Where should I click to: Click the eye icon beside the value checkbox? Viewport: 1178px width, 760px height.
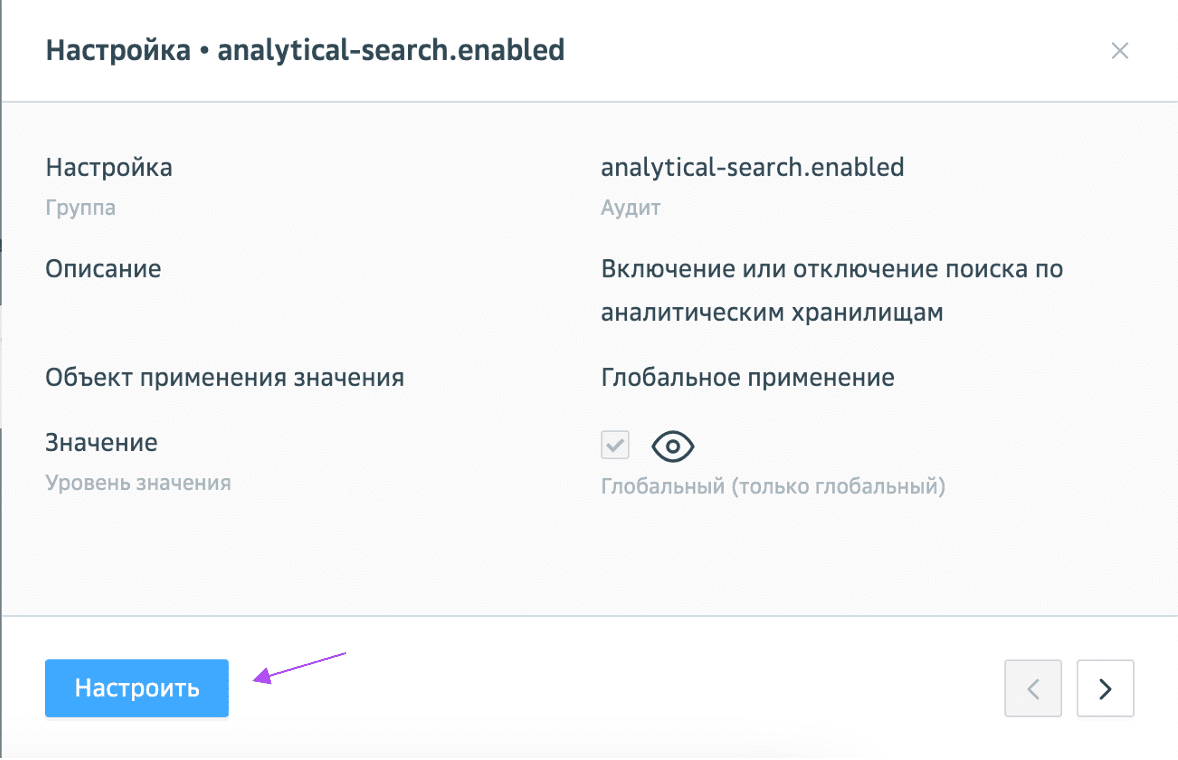click(673, 446)
